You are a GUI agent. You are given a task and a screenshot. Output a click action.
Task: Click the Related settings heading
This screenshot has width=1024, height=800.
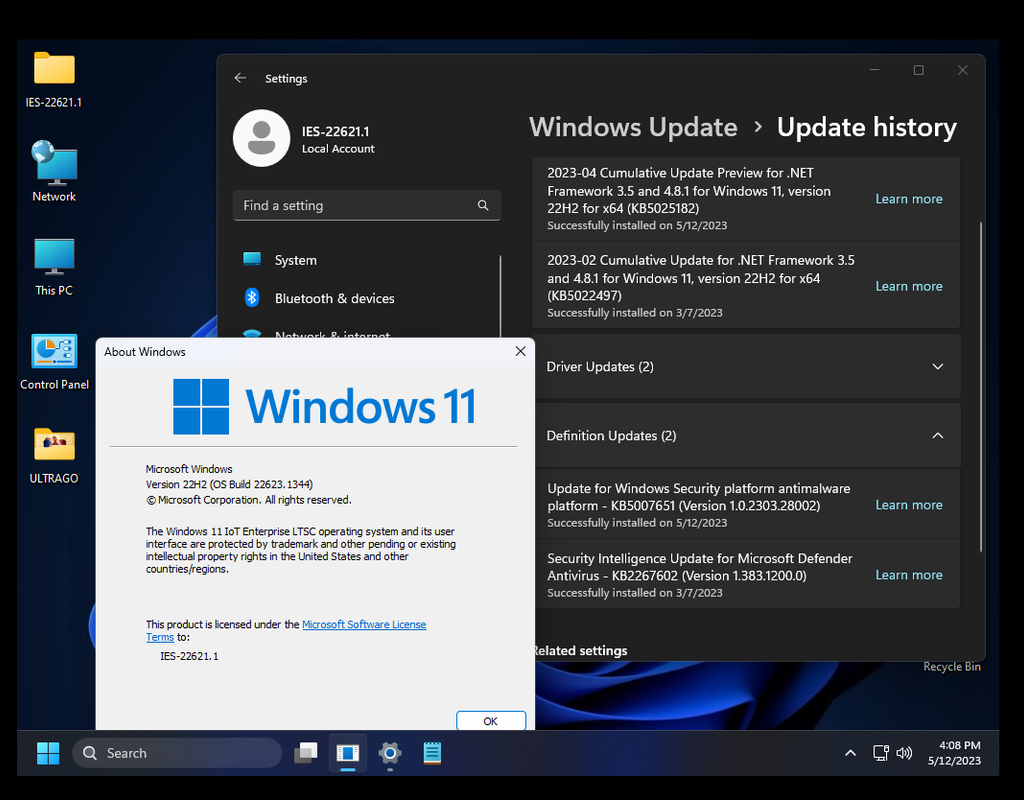coord(580,650)
